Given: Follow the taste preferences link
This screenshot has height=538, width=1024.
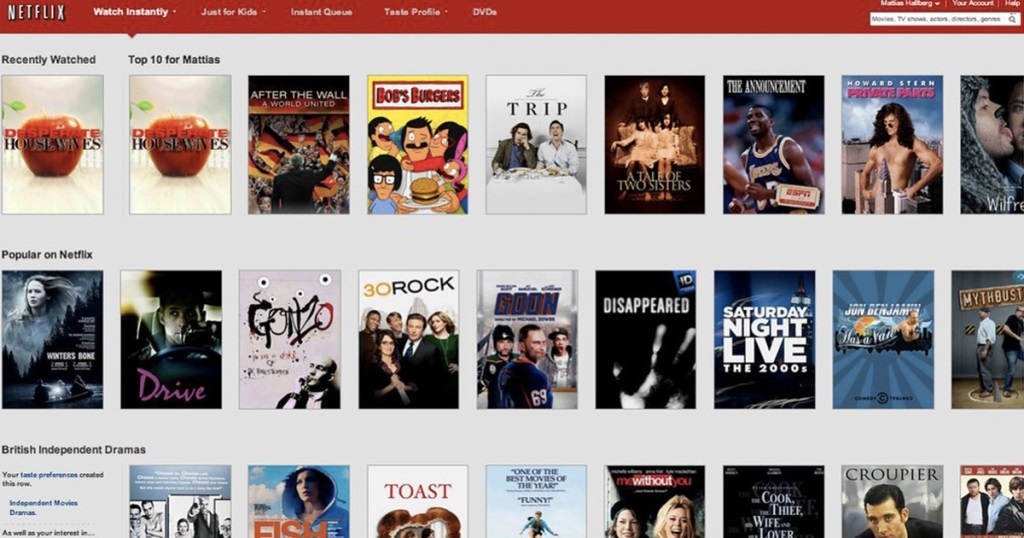Looking at the screenshot, I should click(x=49, y=475).
